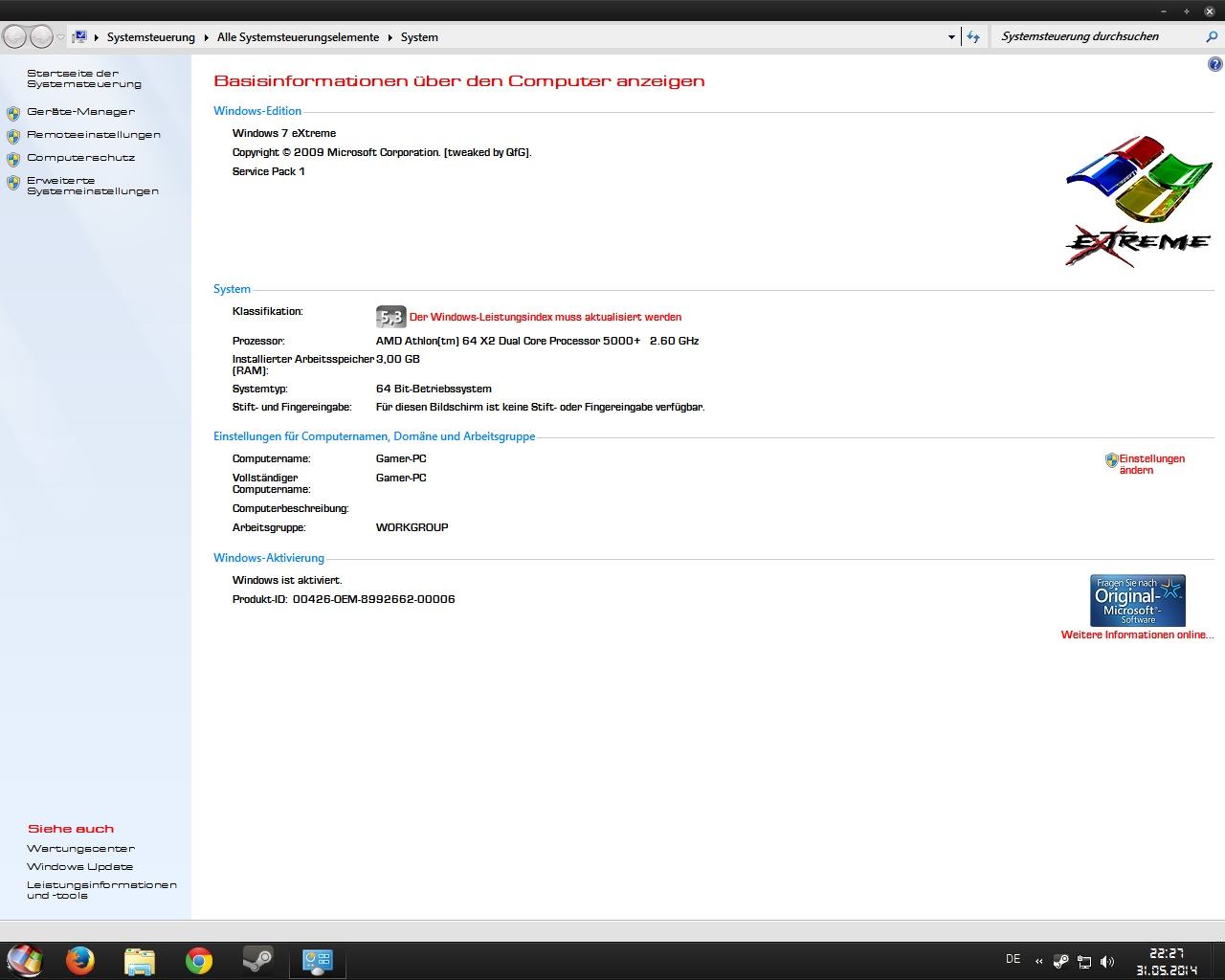Click the Back navigation button
This screenshot has height=980, width=1225.
pyautogui.click(x=15, y=36)
